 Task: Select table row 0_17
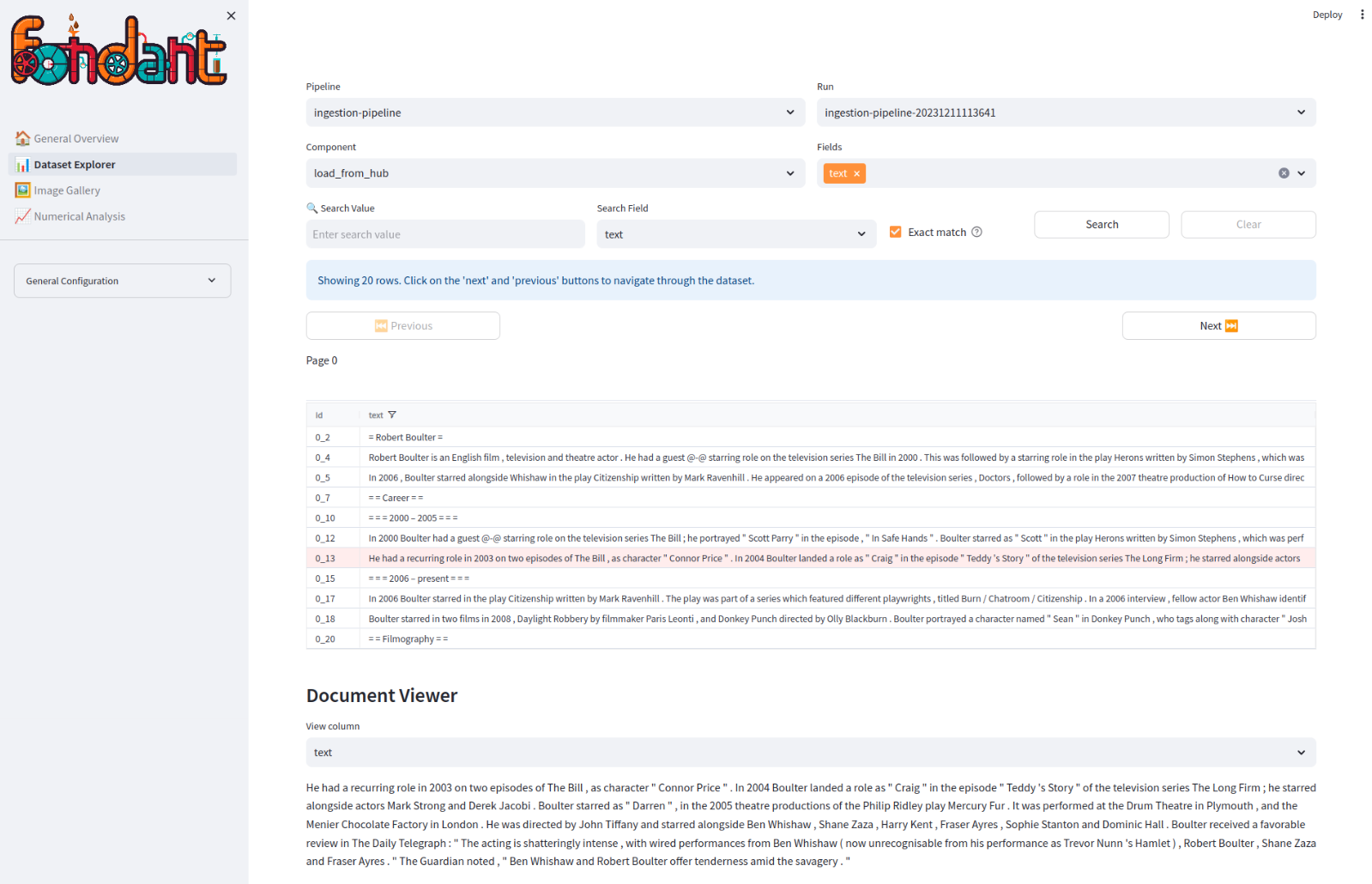click(x=811, y=599)
